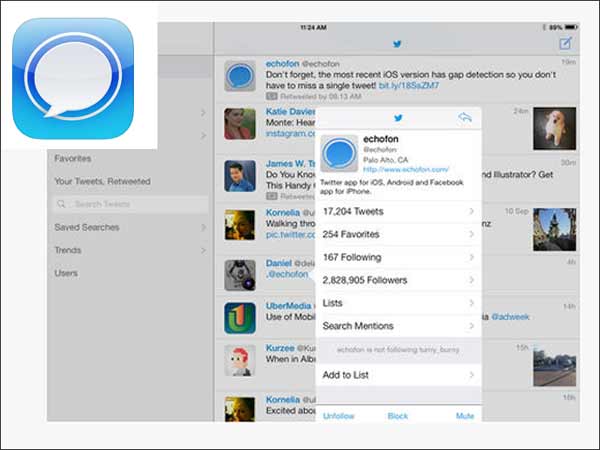Focus the Search Tweets field
600x450 pixels.
[x=130, y=204]
